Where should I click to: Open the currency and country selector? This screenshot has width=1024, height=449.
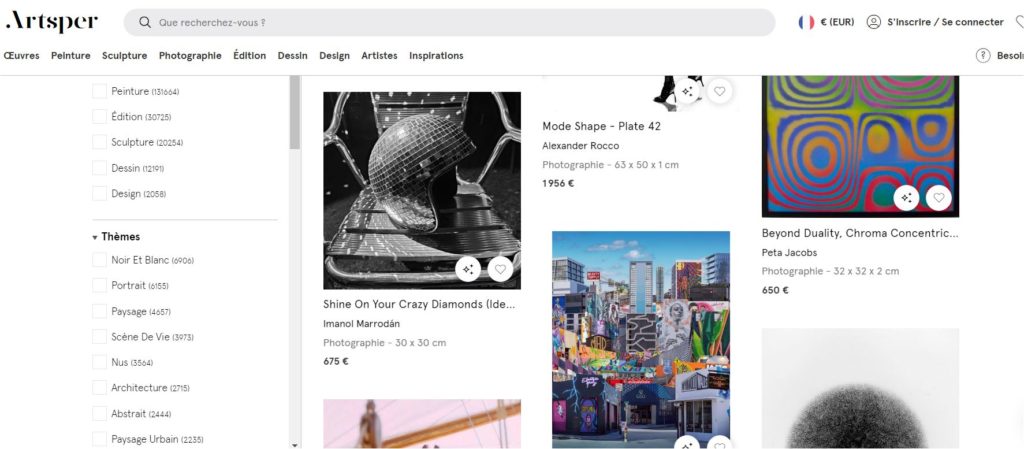coord(826,22)
